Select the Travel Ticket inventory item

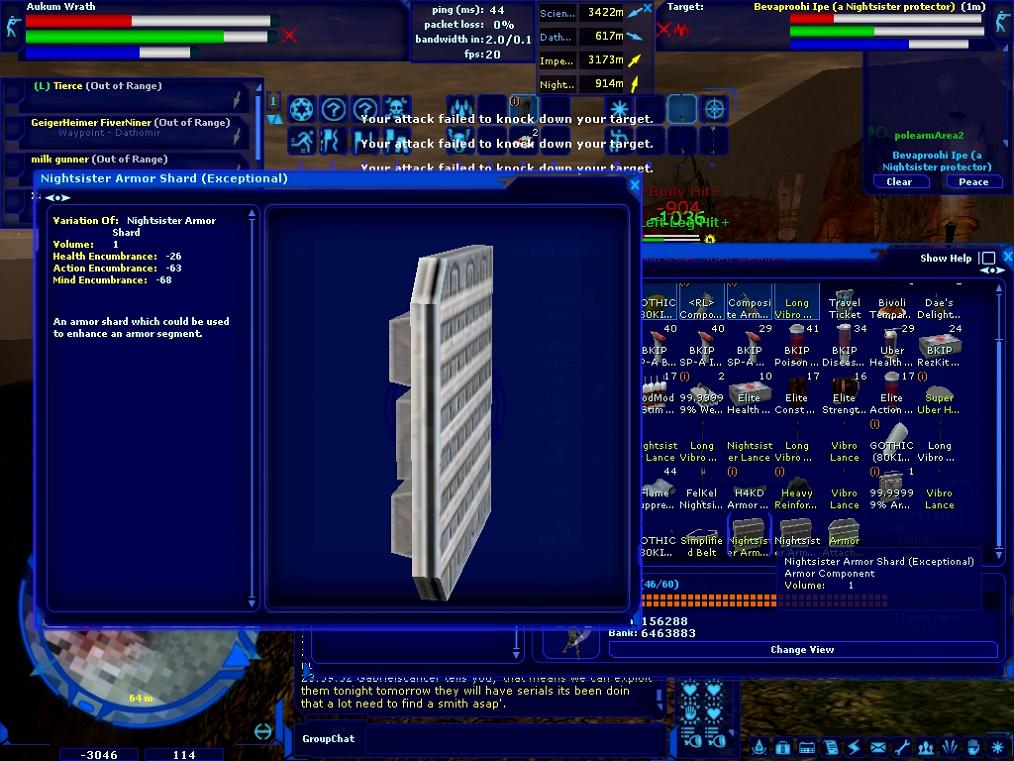[x=844, y=304]
